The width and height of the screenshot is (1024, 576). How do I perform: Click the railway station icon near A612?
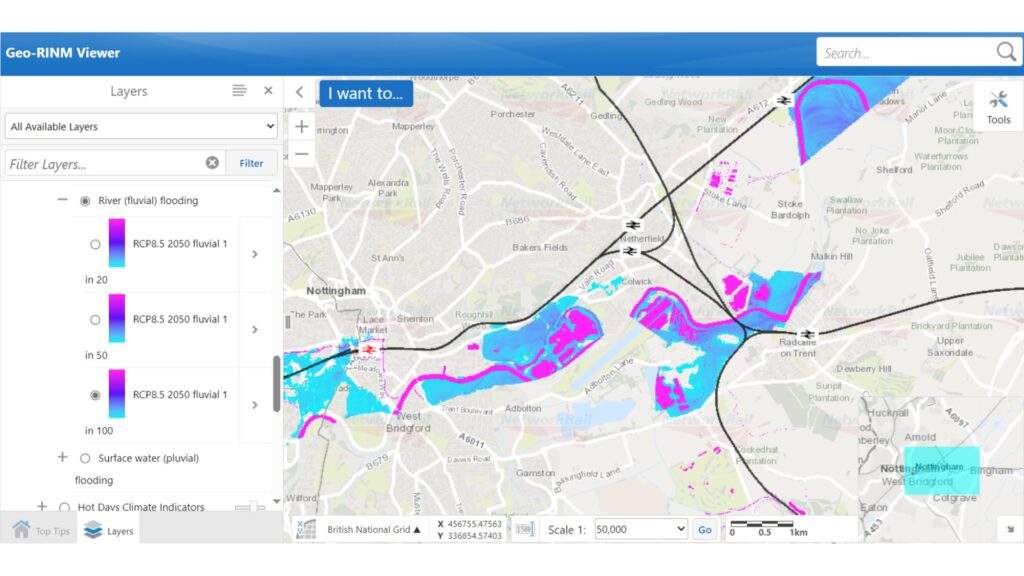783,100
